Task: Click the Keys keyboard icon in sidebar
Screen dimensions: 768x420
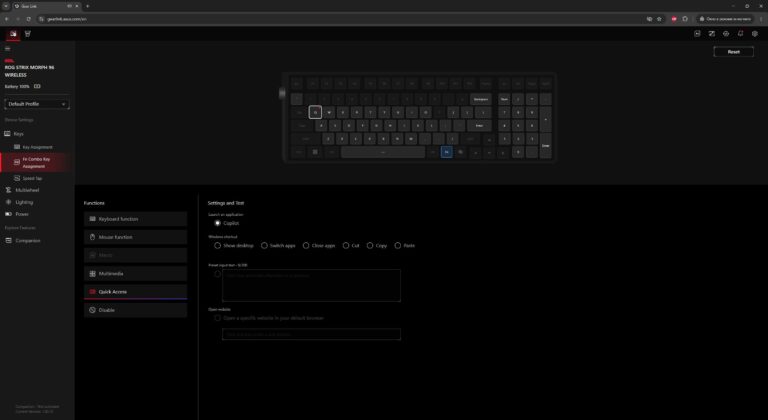Action: coord(7,134)
